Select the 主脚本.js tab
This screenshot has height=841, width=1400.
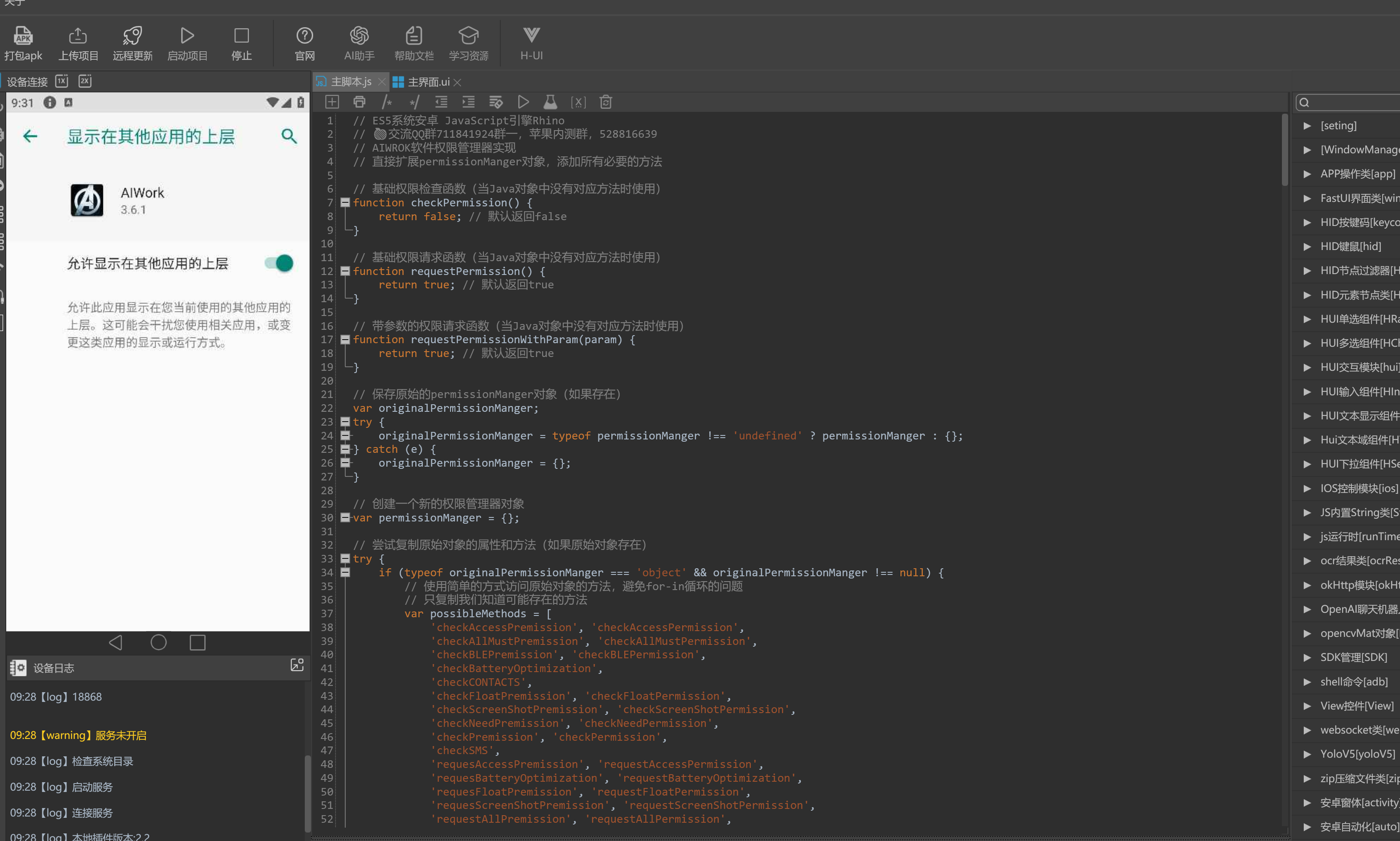coord(350,82)
